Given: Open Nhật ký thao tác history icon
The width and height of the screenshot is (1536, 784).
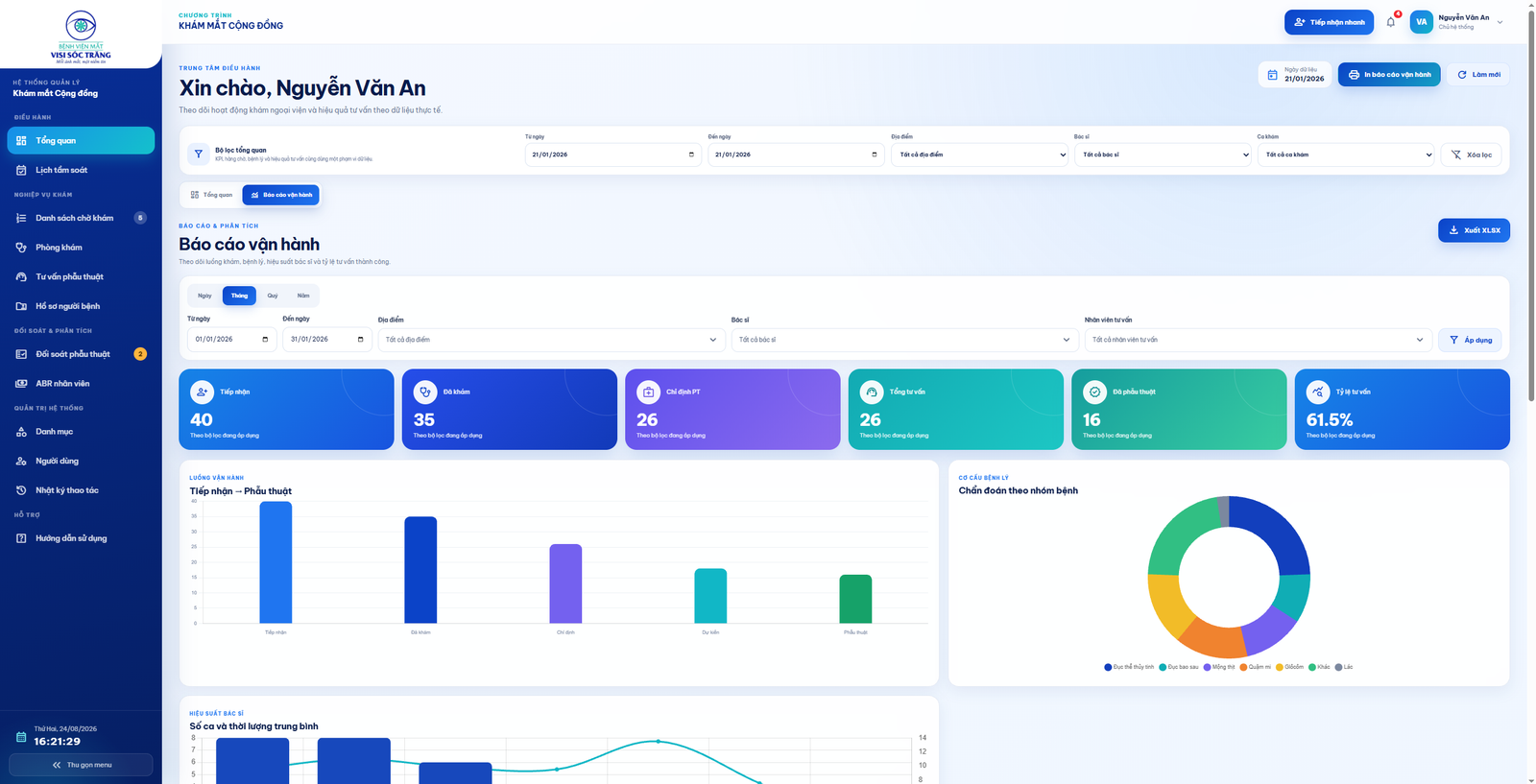Looking at the screenshot, I should 21,490.
